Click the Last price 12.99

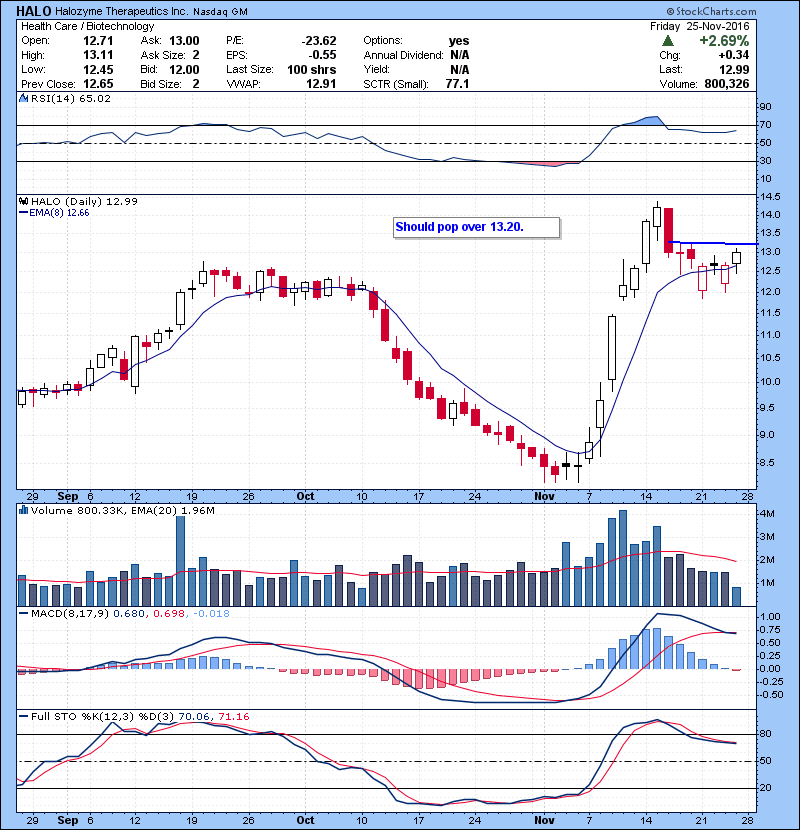[x=734, y=69]
